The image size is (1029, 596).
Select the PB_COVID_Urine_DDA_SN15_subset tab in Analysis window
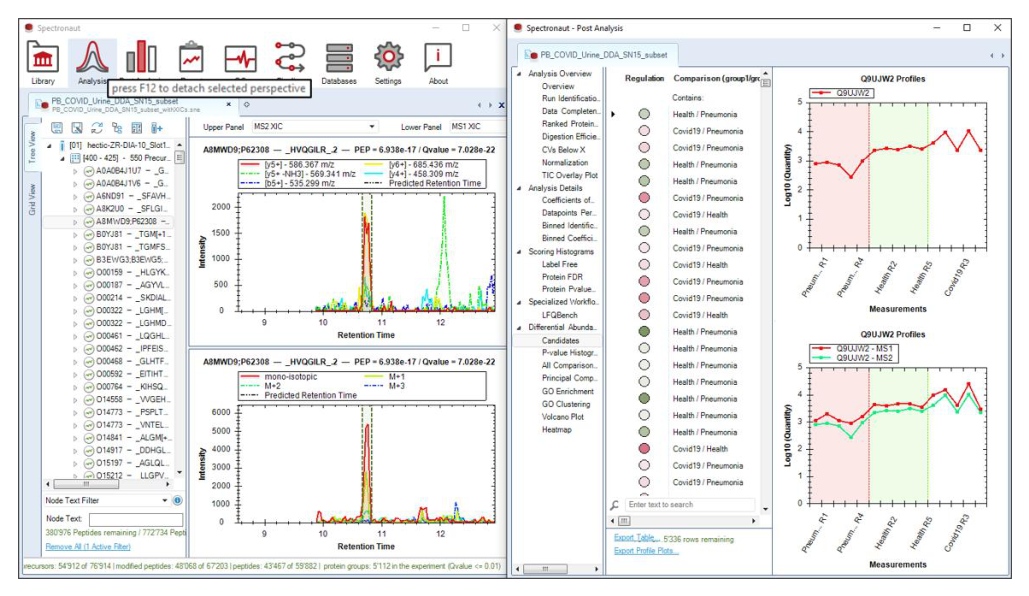pos(135,104)
